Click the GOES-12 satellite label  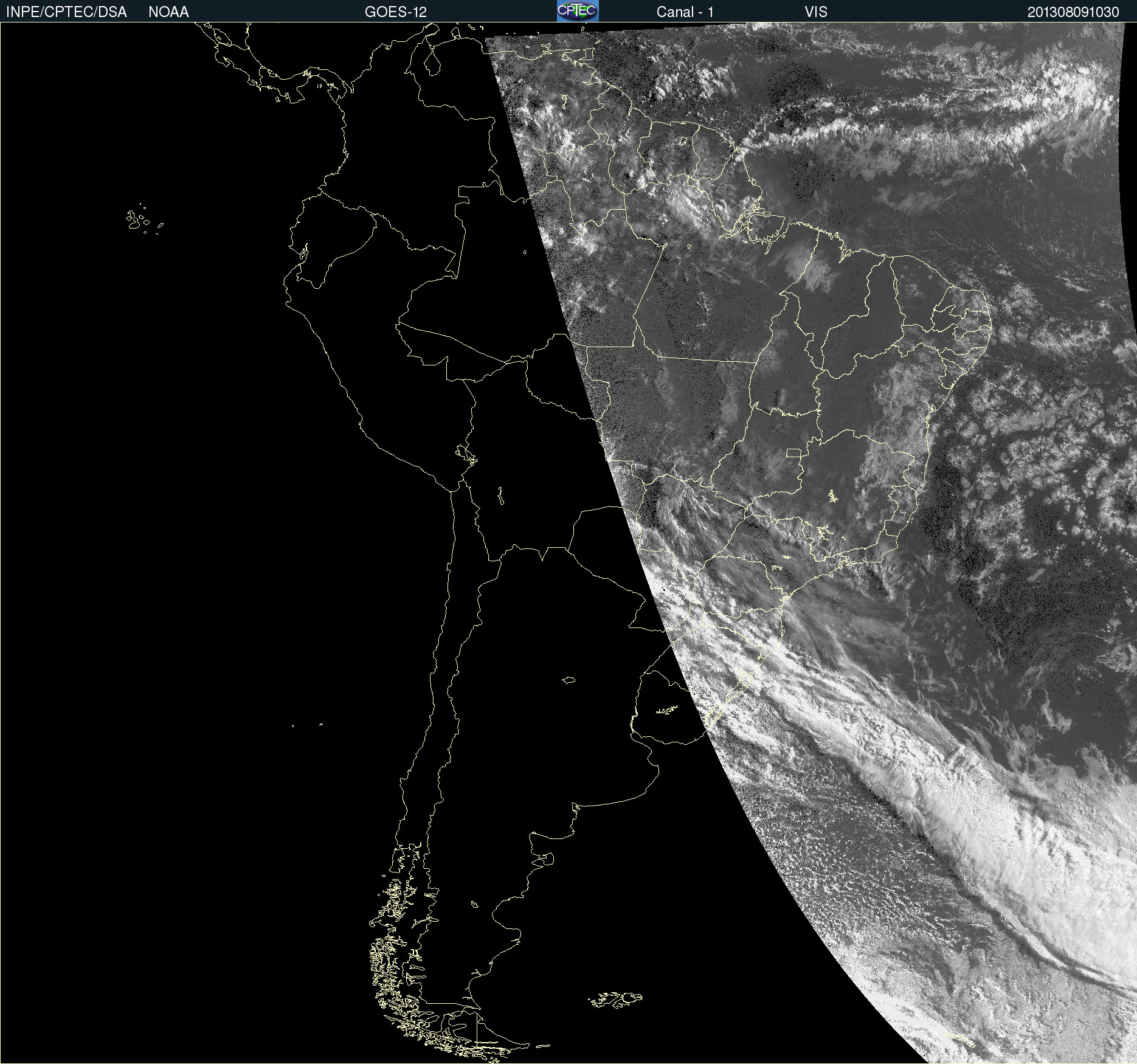396,12
